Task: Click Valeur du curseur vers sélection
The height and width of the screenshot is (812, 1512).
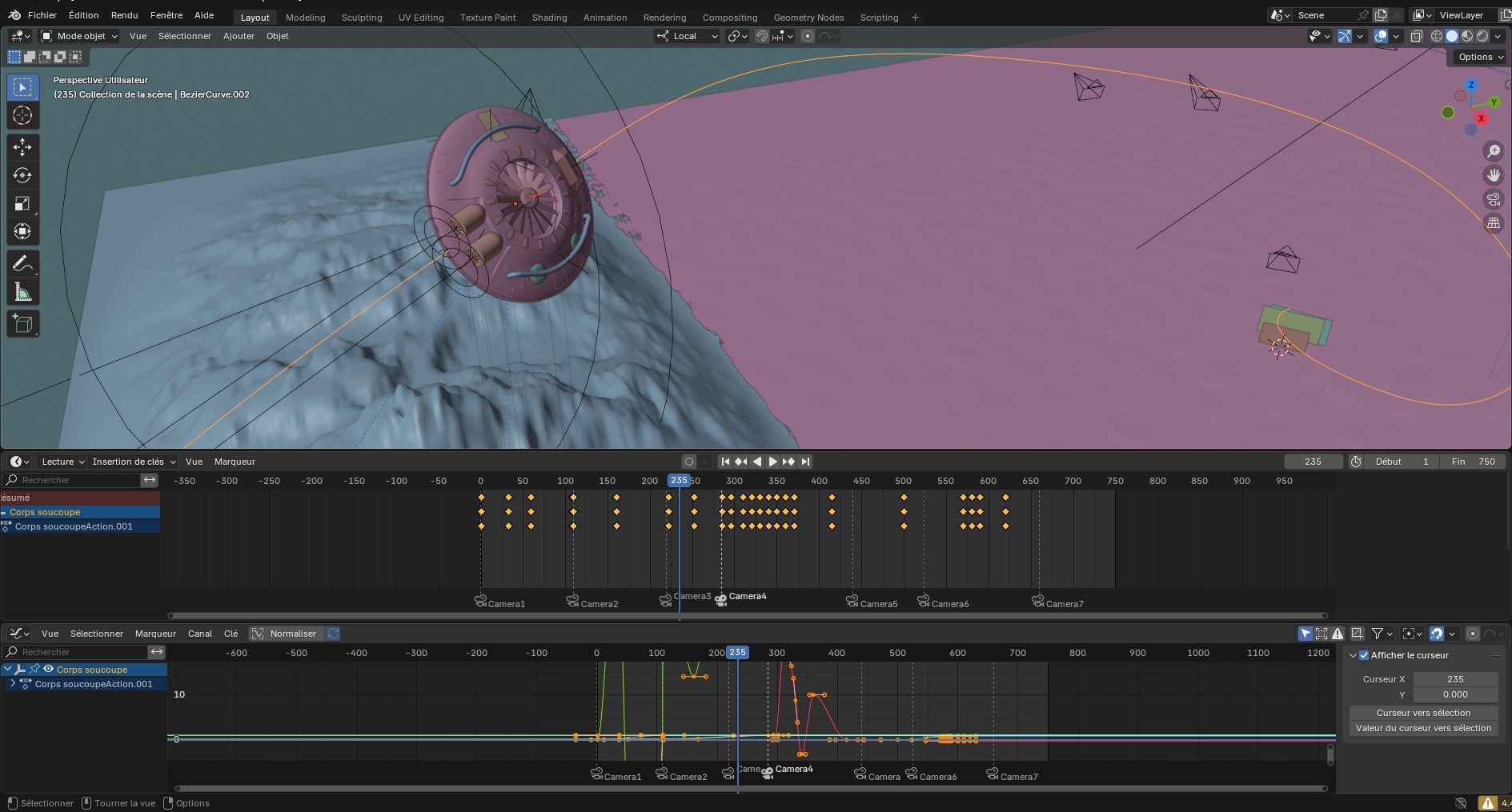Action: pyautogui.click(x=1422, y=728)
